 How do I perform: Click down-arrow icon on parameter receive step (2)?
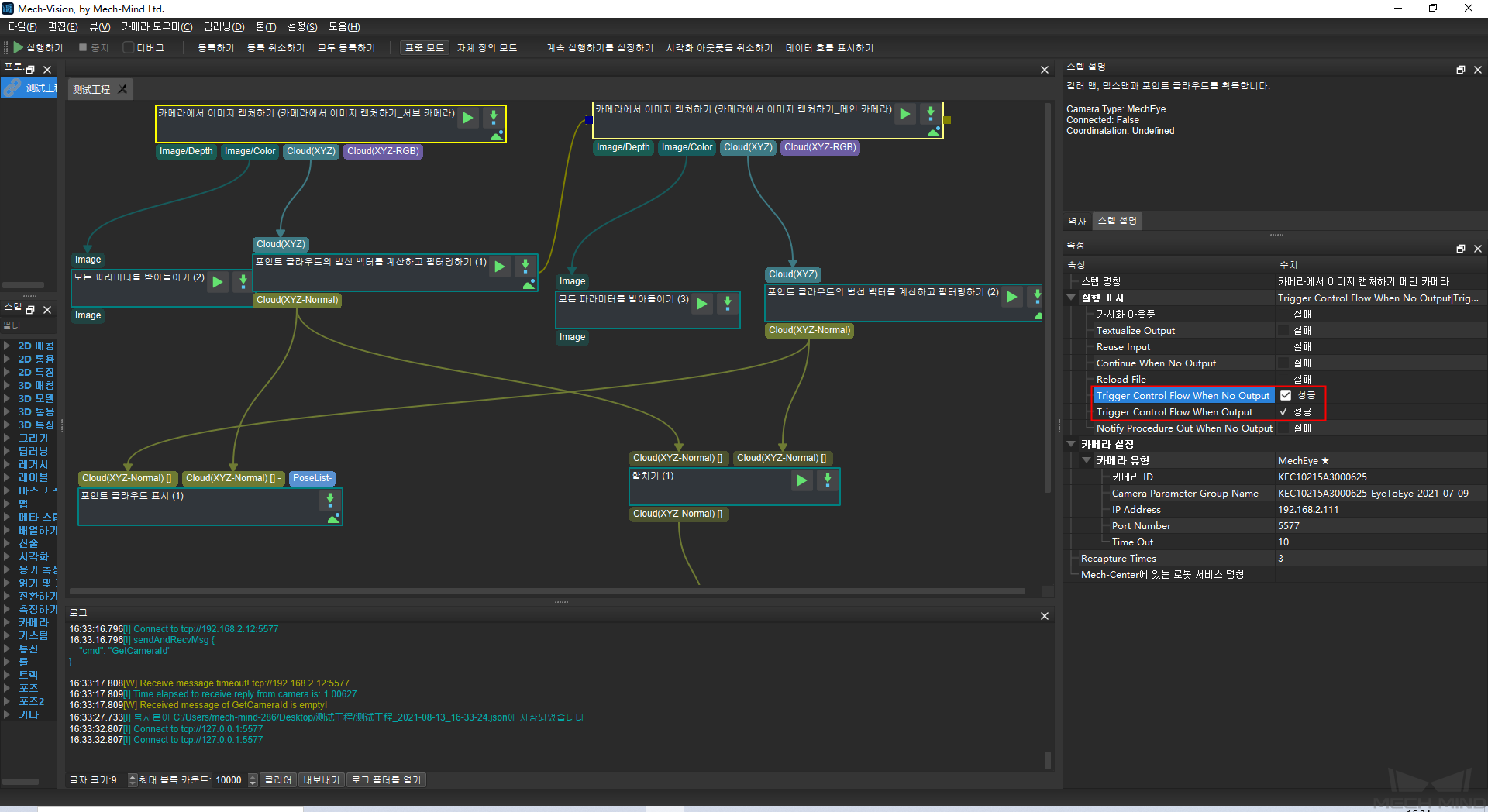coord(243,282)
